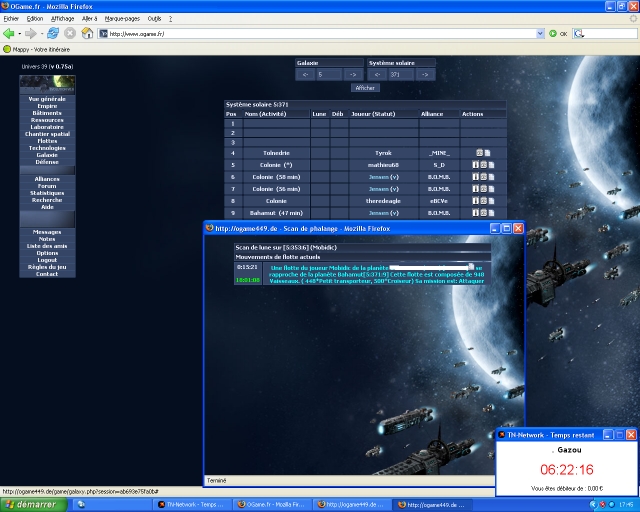Click the espionage icon in Bahamut's row
640x512 pixels.
[x=476, y=213]
